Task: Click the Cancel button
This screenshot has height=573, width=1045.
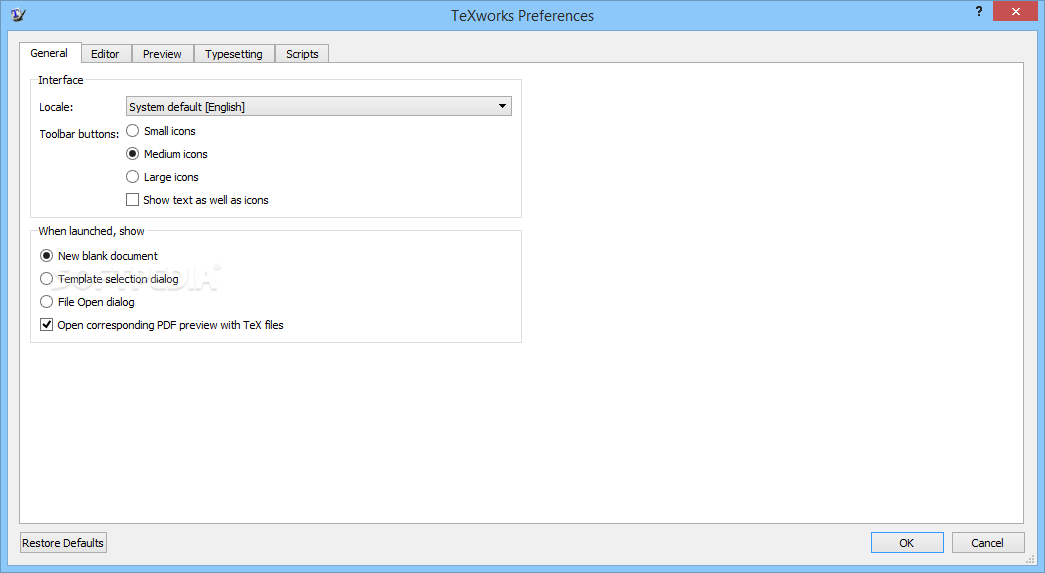Action: [988, 543]
